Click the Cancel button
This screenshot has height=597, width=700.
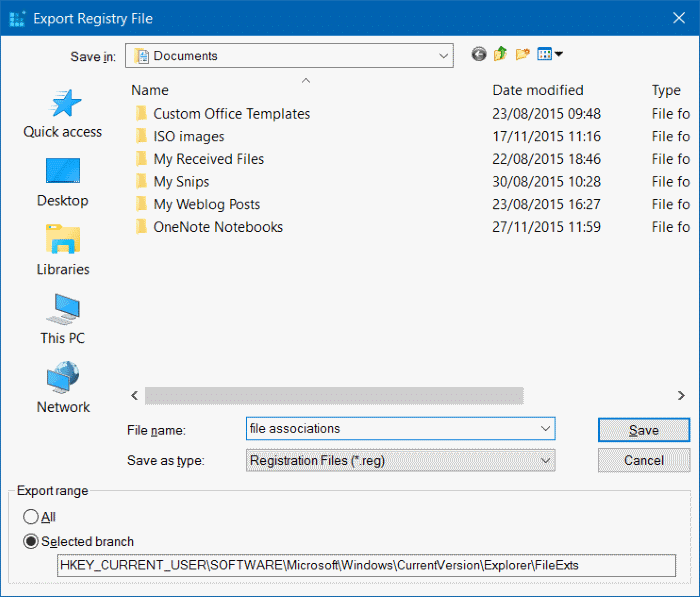click(644, 460)
